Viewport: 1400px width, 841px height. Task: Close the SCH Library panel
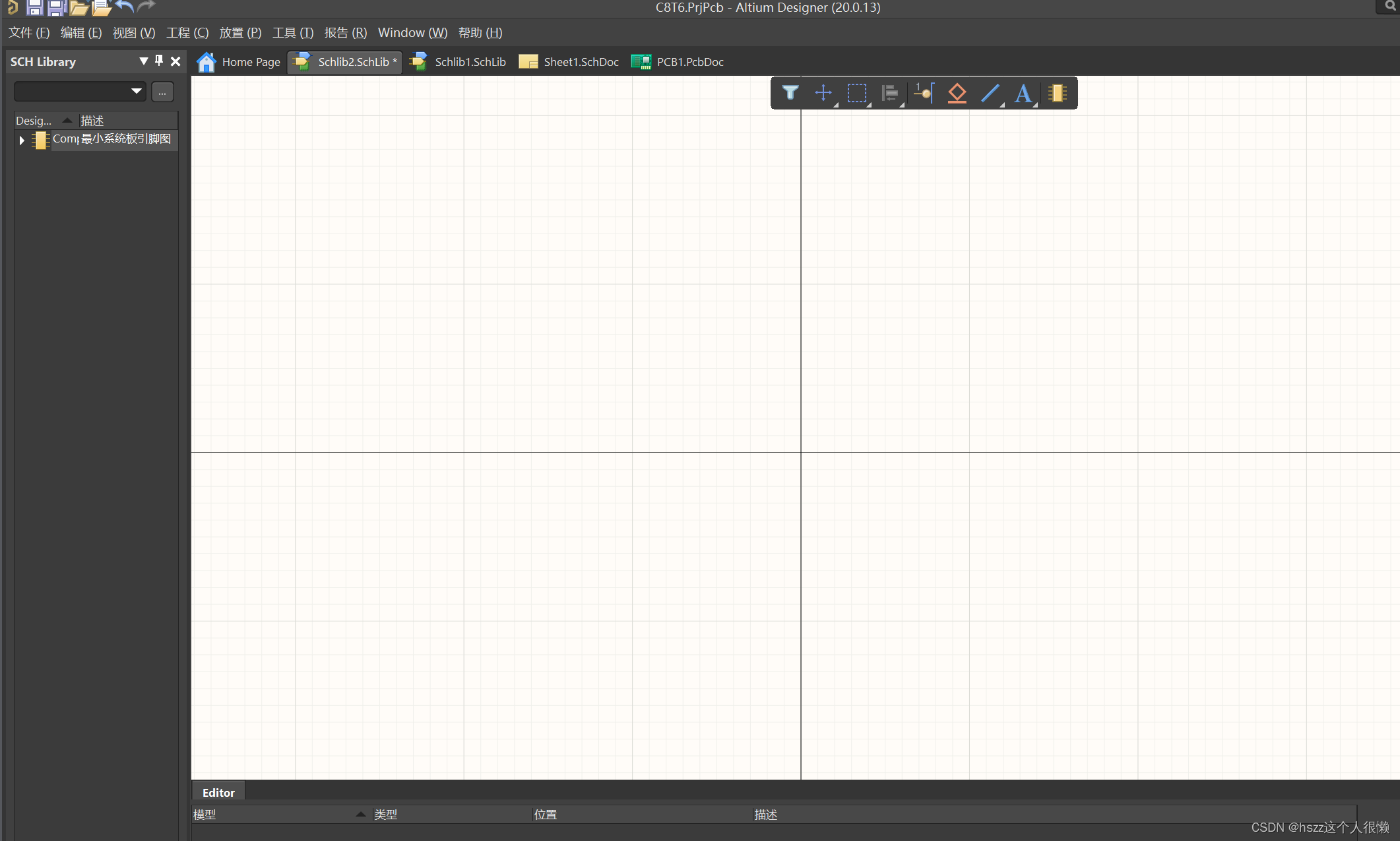175,61
